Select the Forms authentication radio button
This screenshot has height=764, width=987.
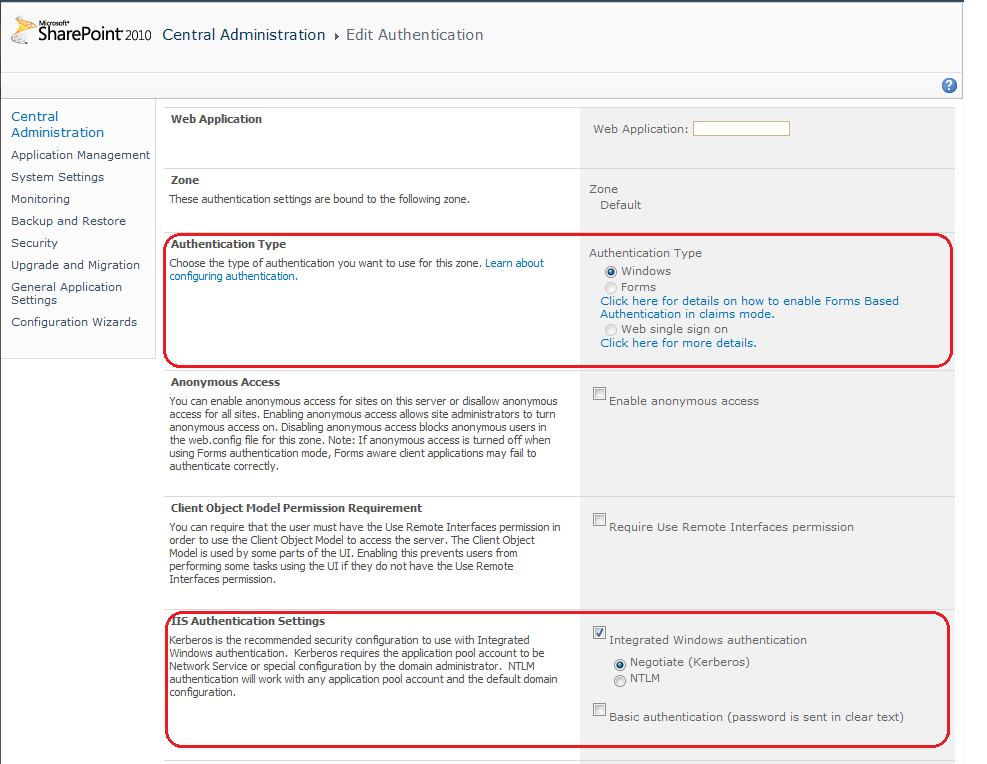click(611, 288)
